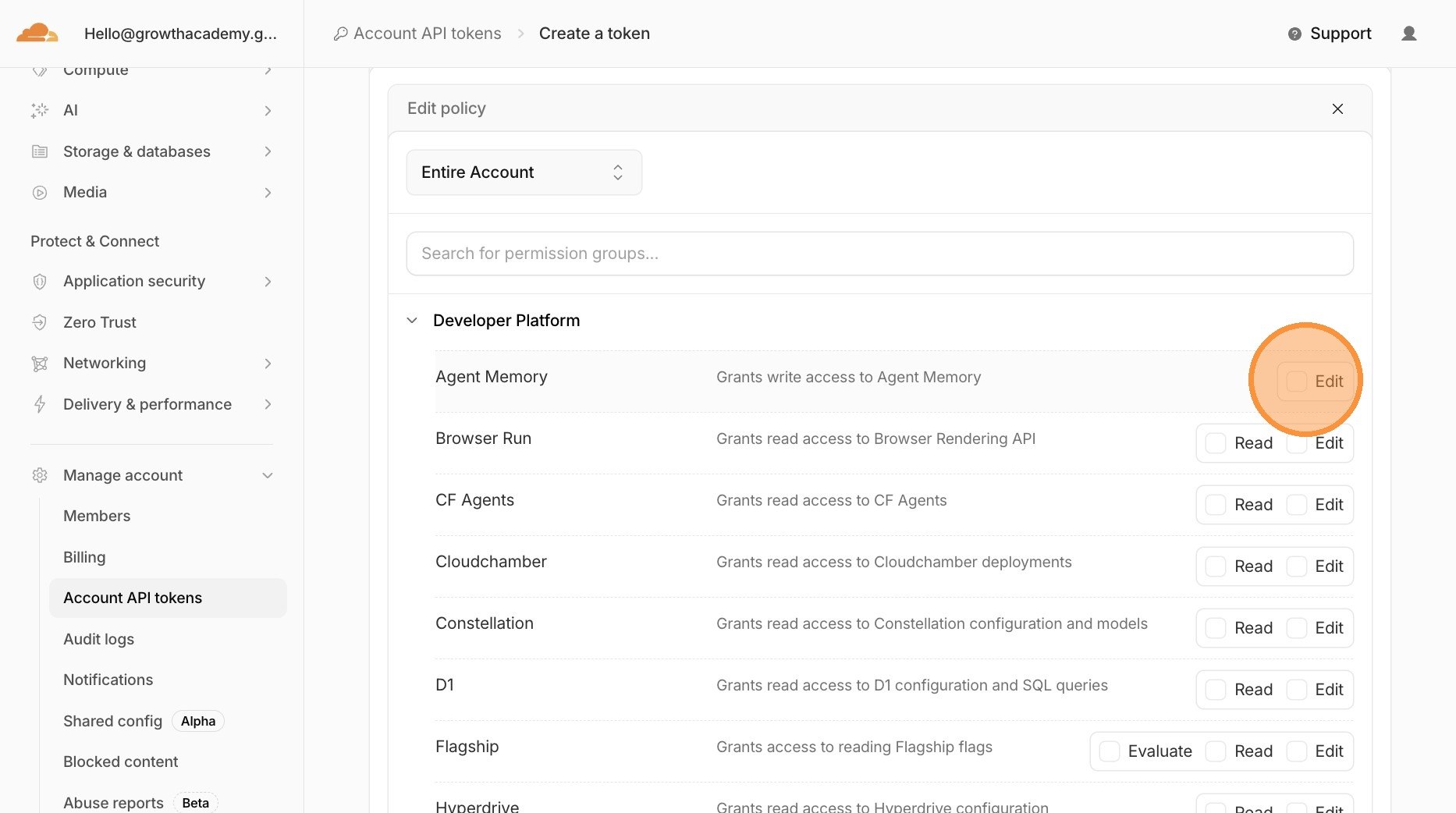Click the Networking icon
The width and height of the screenshot is (1456, 813).
[40, 363]
